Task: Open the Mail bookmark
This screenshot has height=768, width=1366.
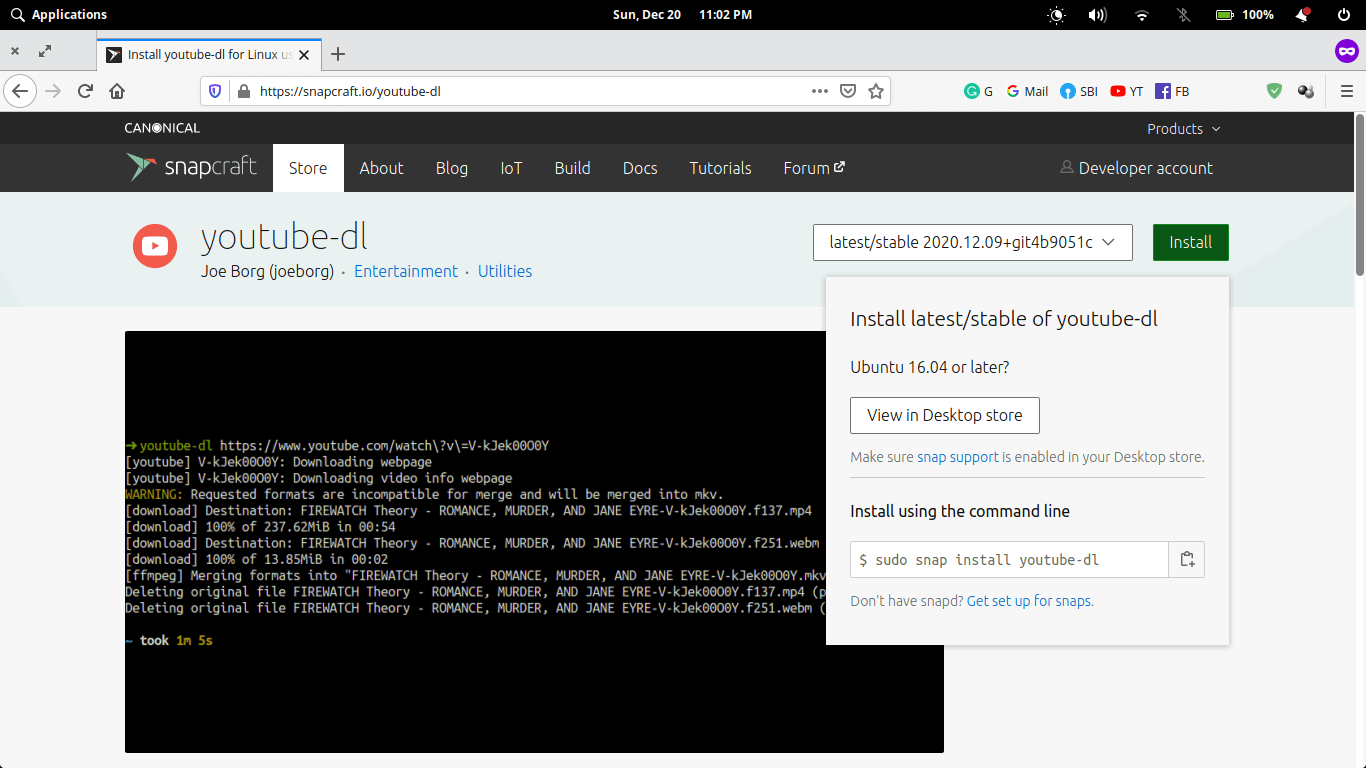Action: point(1027,91)
